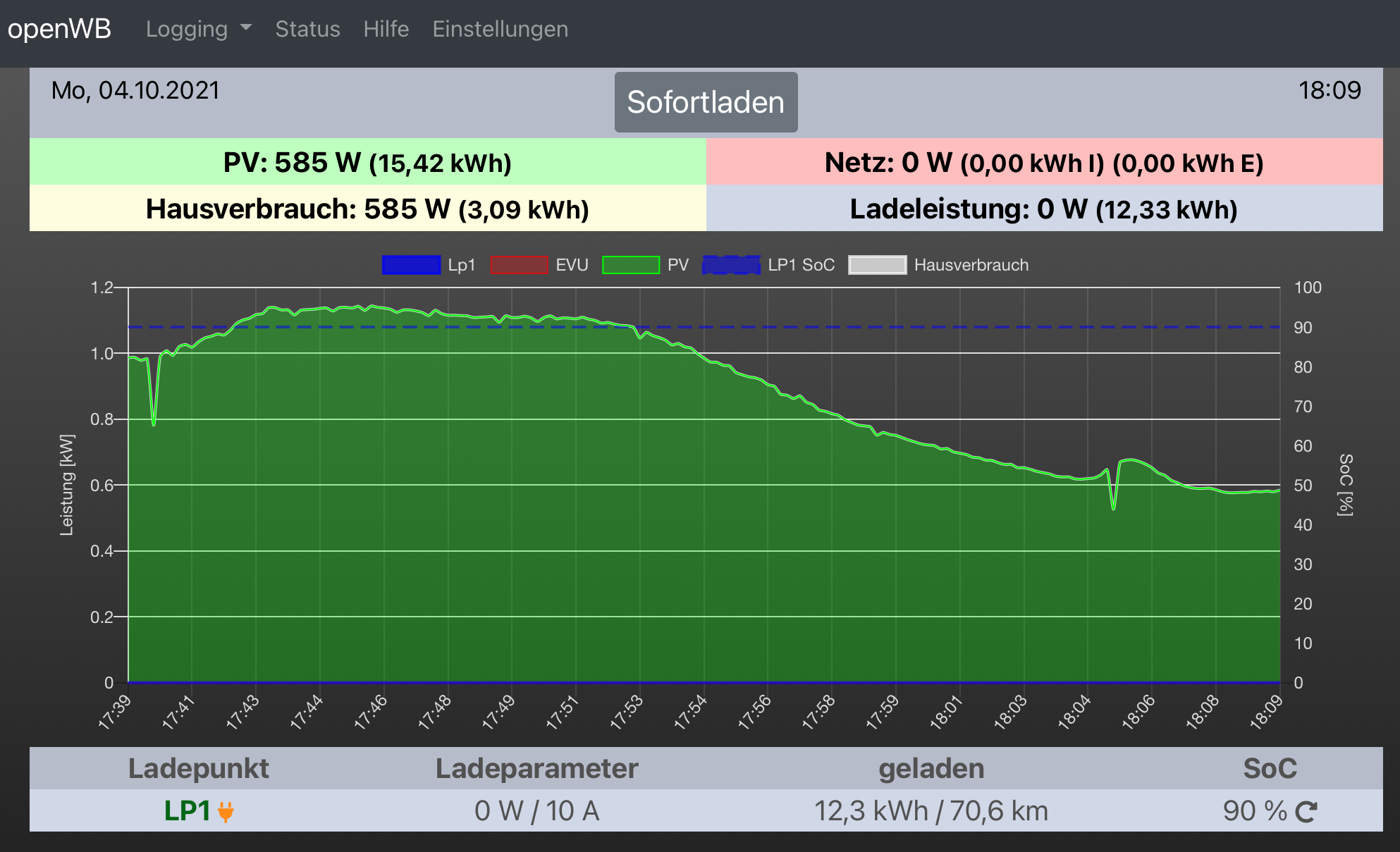Click the Sofortladen charge mode button
The image size is (1400, 852).
pyautogui.click(x=706, y=102)
